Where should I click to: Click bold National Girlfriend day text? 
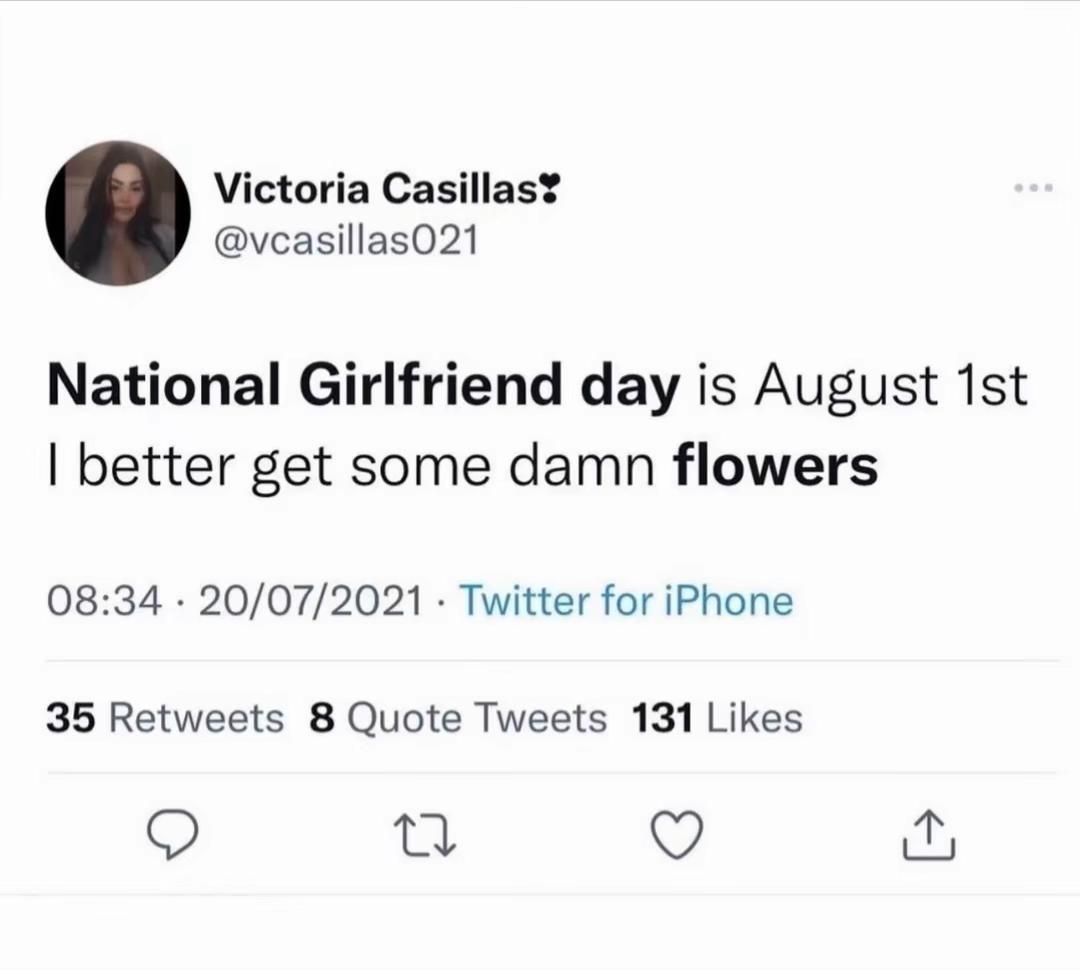(x=364, y=386)
